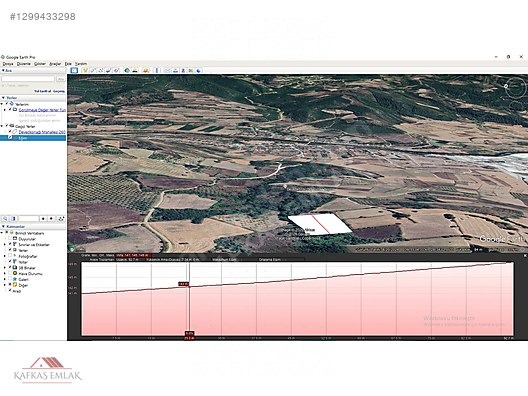The width and height of the screenshot is (528, 396).
Task: Collapse the Yerlerim tree node
Action: 2,104
